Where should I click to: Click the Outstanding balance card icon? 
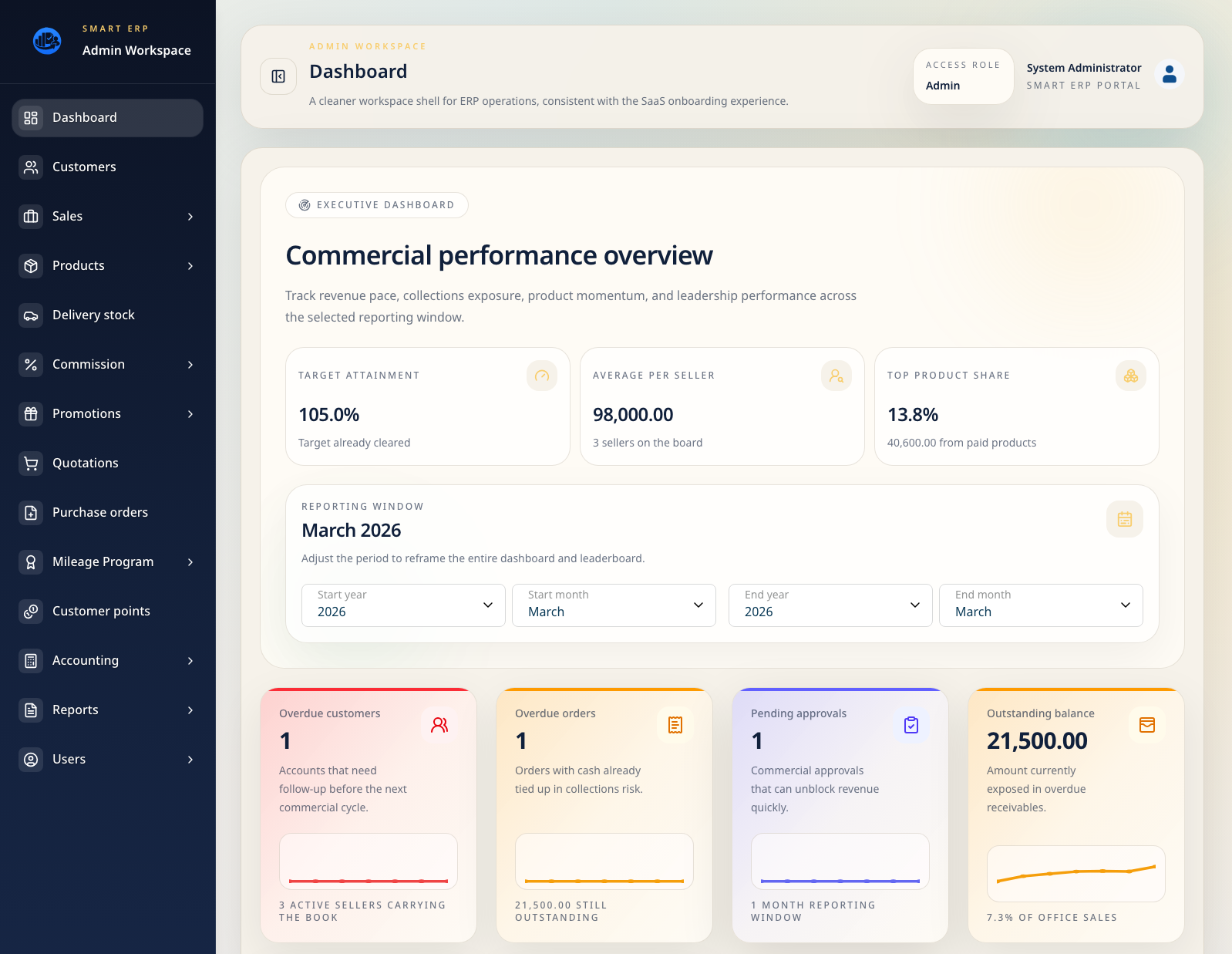point(1146,725)
